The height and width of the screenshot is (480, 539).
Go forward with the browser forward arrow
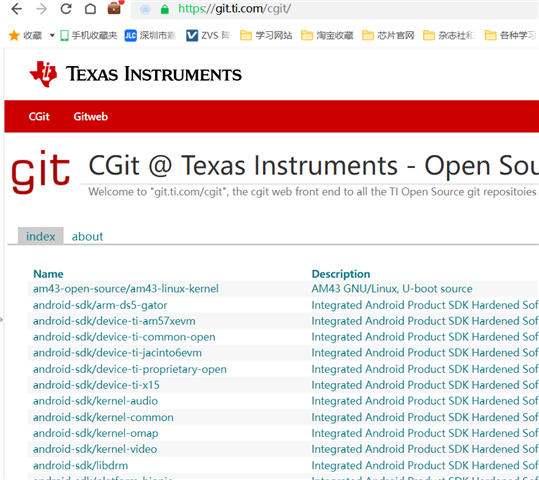click(x=42, y=9)
